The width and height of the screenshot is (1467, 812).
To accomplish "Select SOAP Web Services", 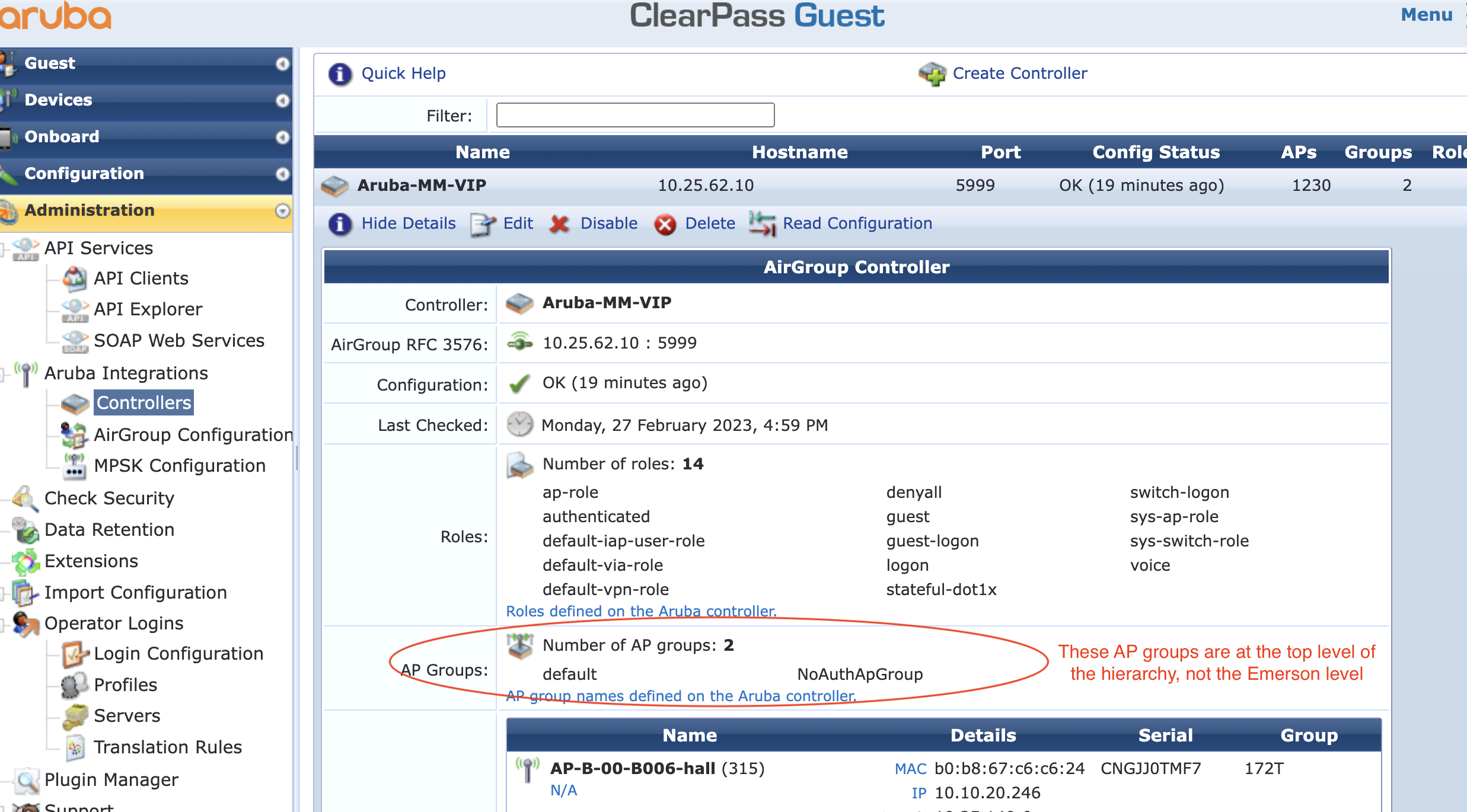I will (x=178, y=340).
